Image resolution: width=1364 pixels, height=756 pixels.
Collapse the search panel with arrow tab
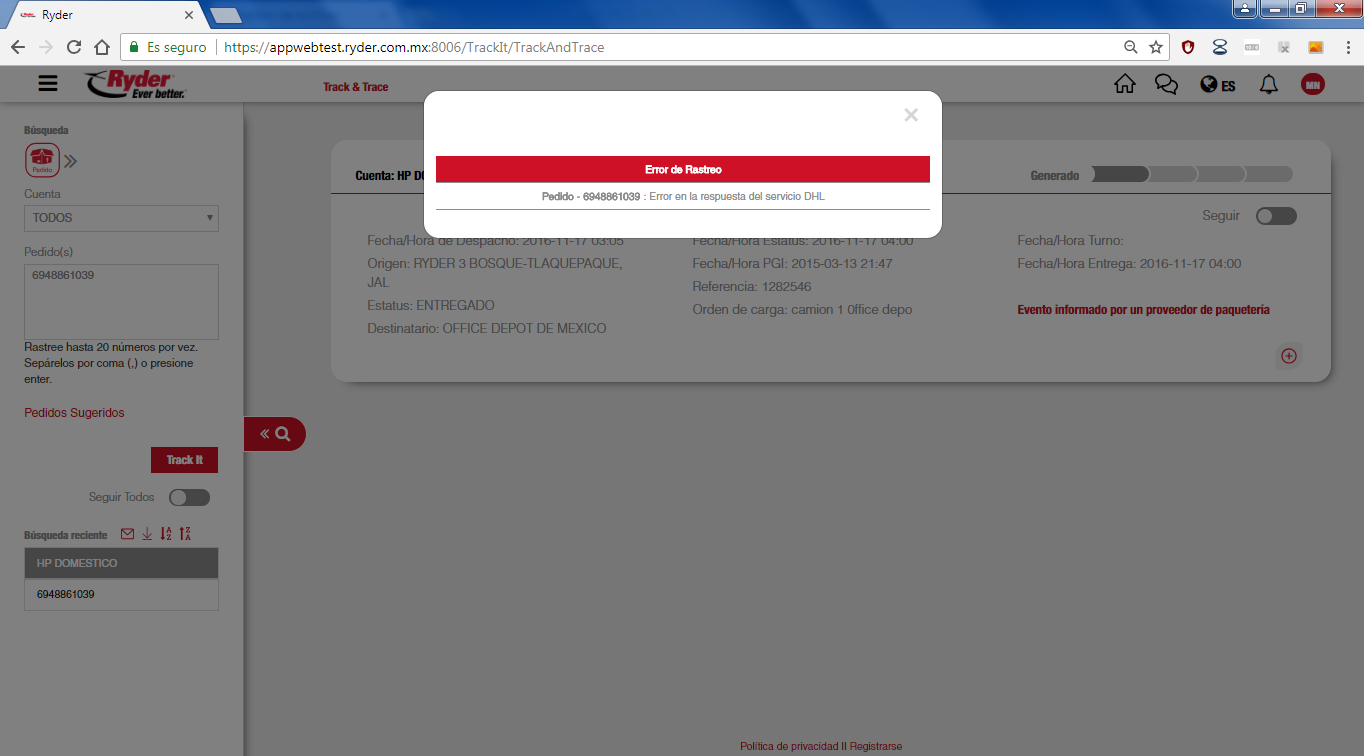point(275,434)
